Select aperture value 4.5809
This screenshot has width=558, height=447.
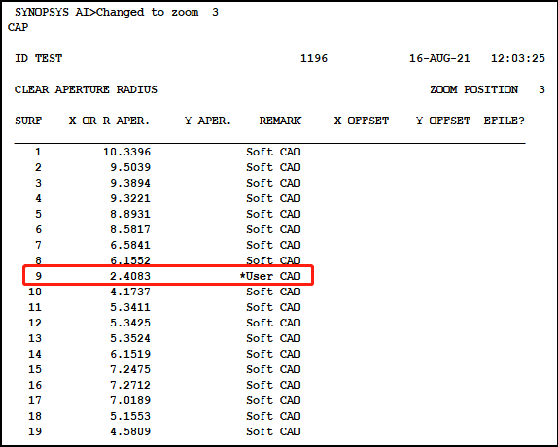[130, 431]
